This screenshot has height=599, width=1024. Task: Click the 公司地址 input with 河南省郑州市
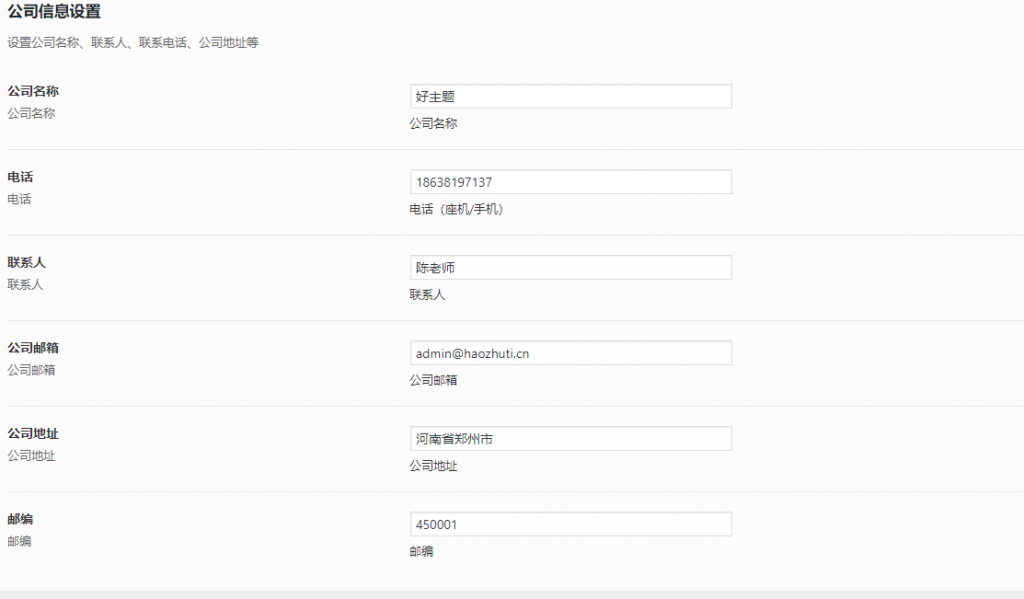[x=571, y=439]
